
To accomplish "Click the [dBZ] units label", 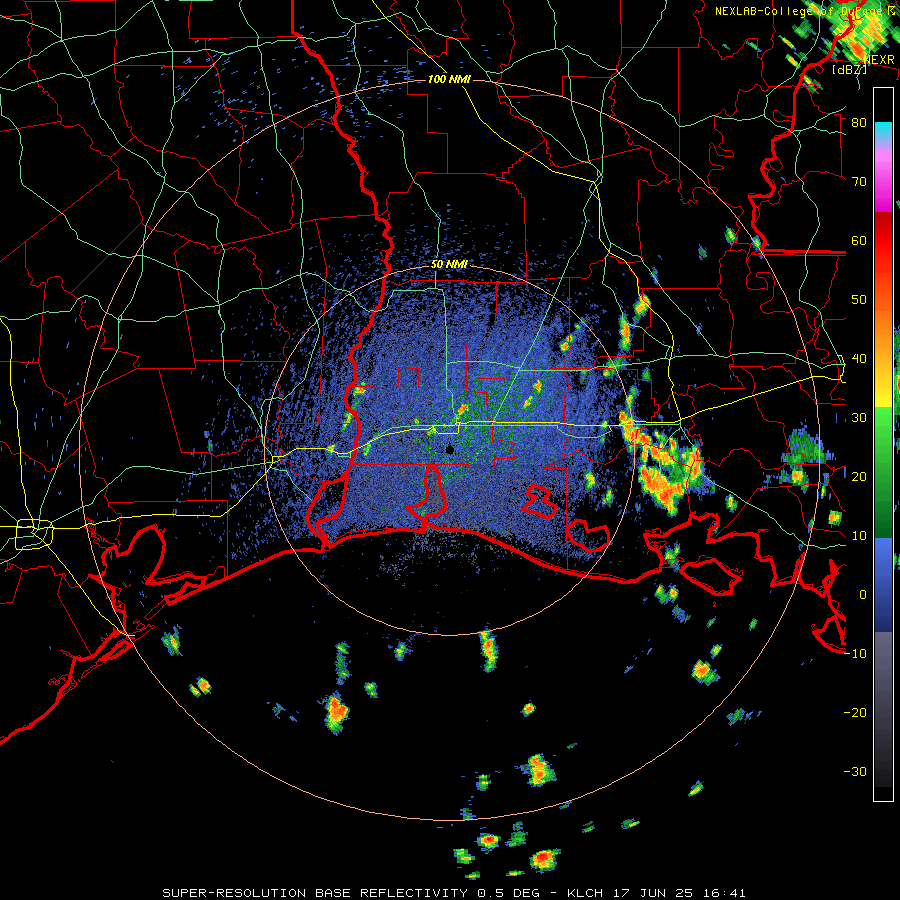I will pyautogui.click(x=849, y=69).
